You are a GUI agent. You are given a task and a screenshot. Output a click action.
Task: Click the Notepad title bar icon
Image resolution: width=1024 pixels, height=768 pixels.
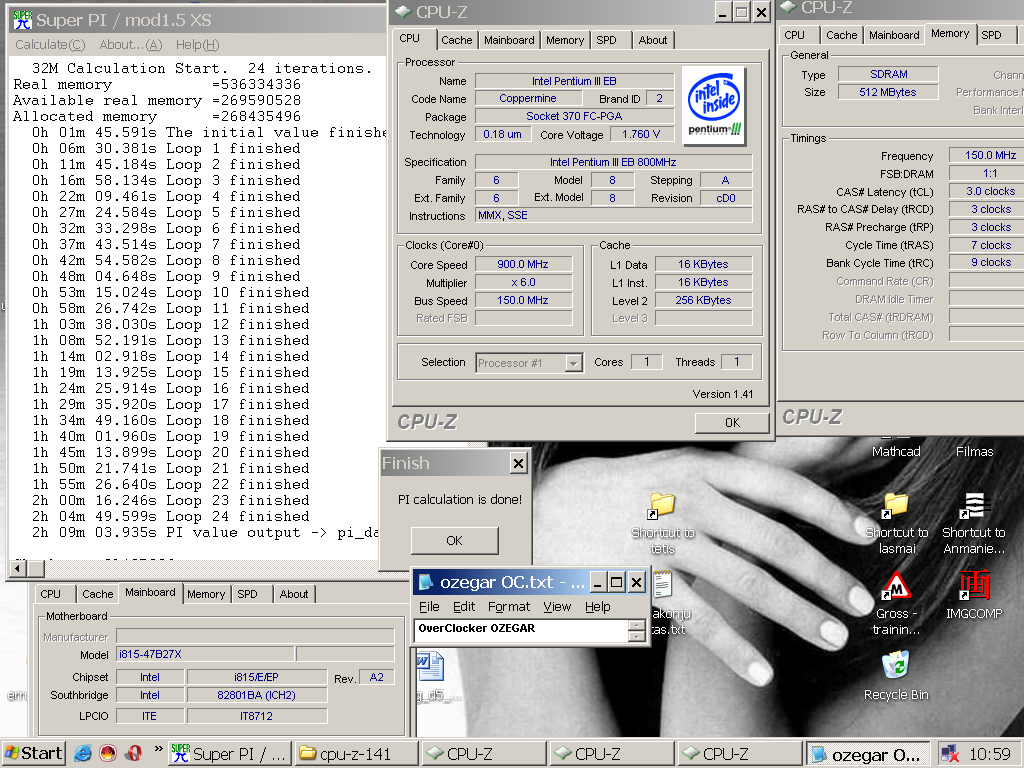coord(425,582)
